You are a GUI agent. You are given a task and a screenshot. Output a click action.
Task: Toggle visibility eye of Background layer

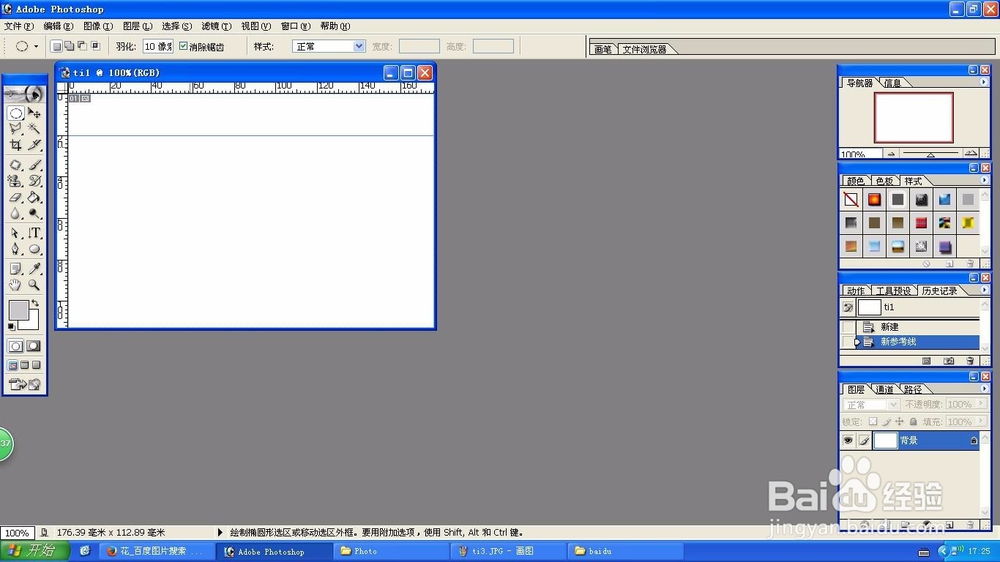click(x=848, y=440)
